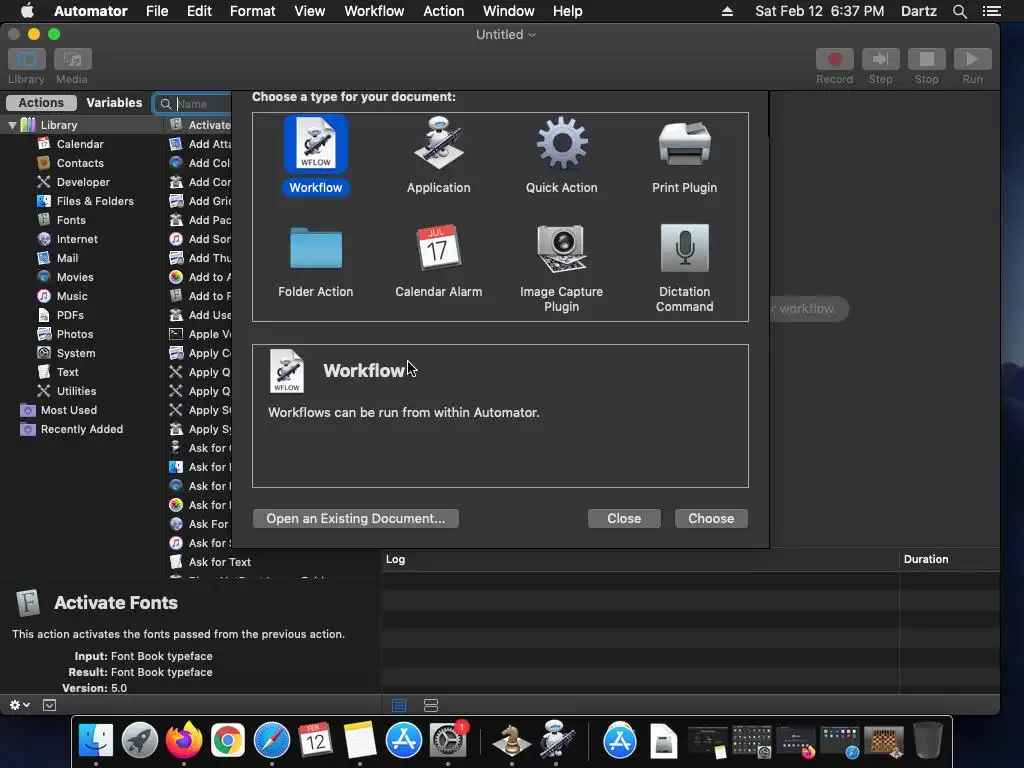This screenshot has width=1024, height=768.
Task: Open the File menu
Action: tap(157, 11)
